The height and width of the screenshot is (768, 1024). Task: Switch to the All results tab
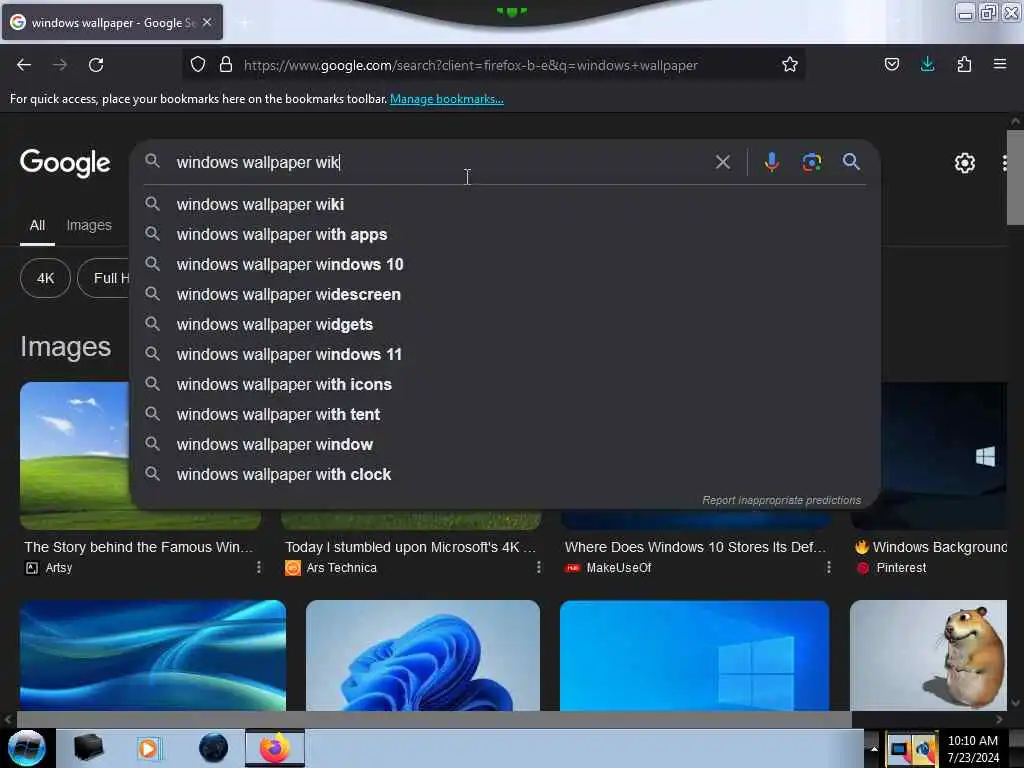(x=37, y=225)
